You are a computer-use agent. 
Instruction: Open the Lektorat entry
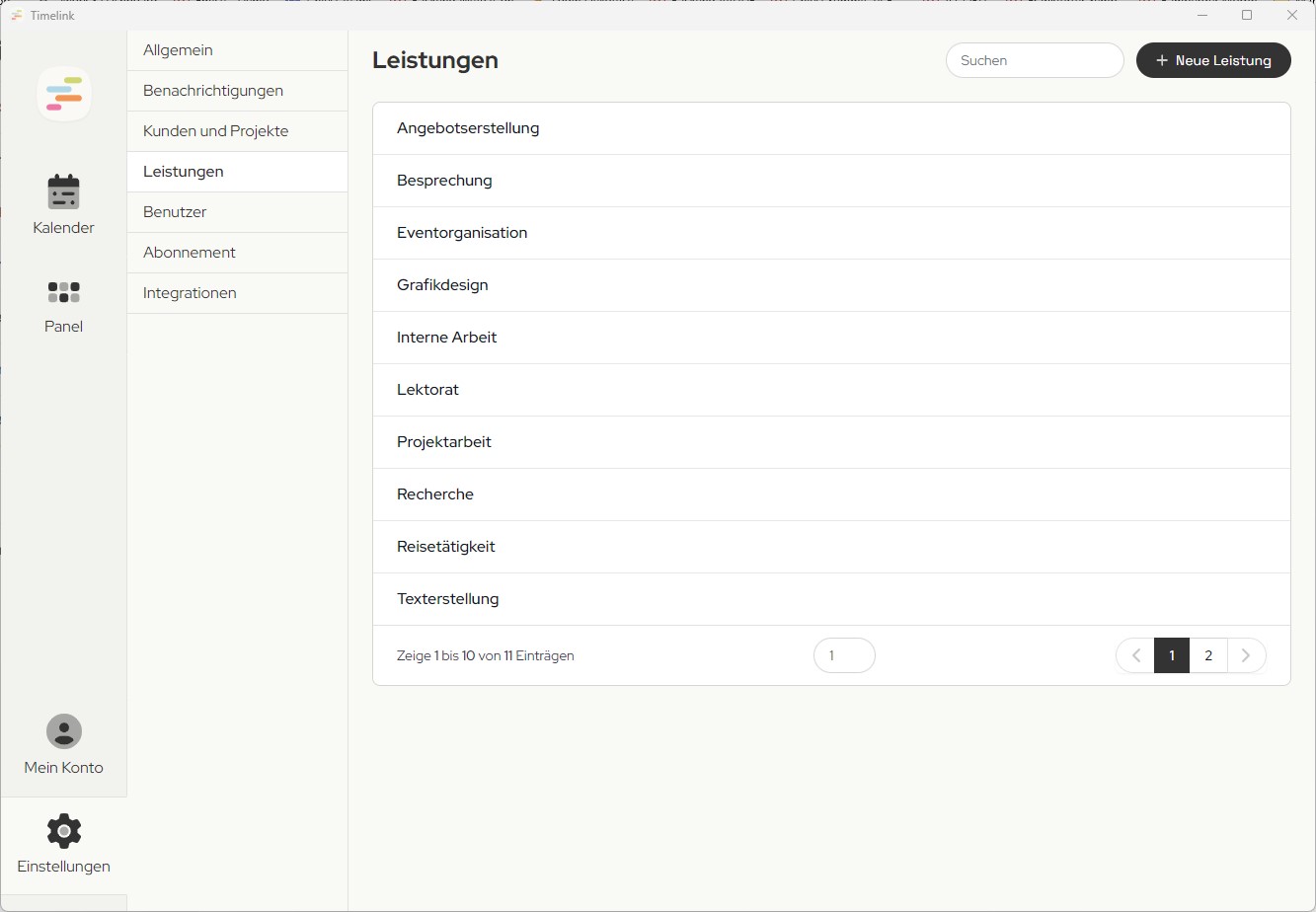pos(831,390)
